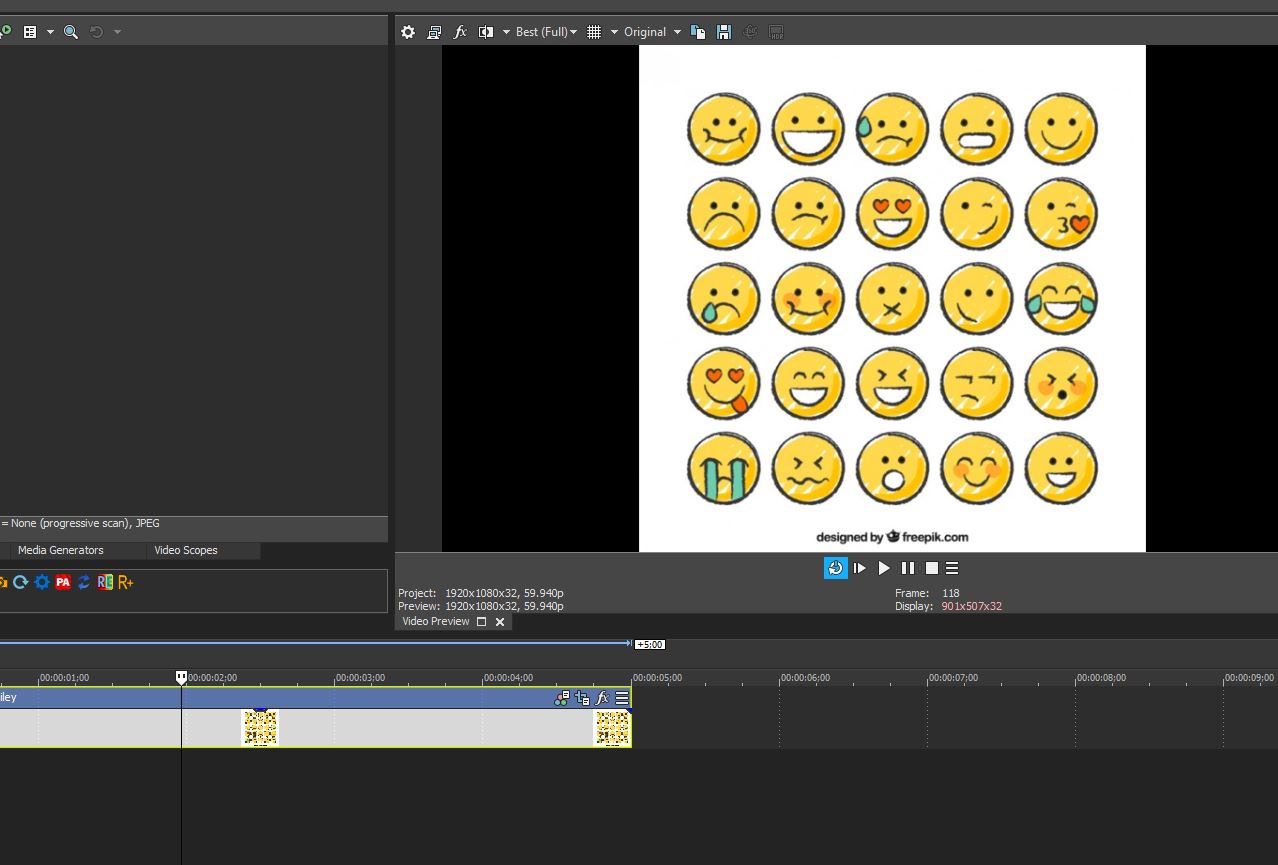Click the media search magnifier icon
Viewport: 1278px width, 865px height.
pyautogui.click(x=71, y=32)
